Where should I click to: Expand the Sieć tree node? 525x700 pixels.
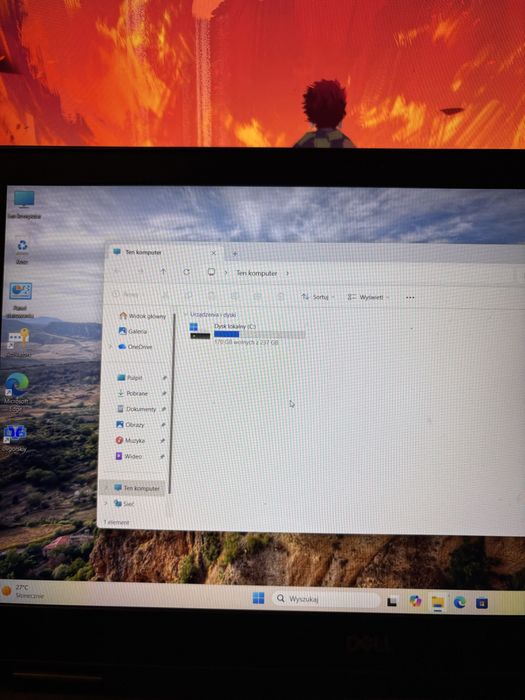106,503
